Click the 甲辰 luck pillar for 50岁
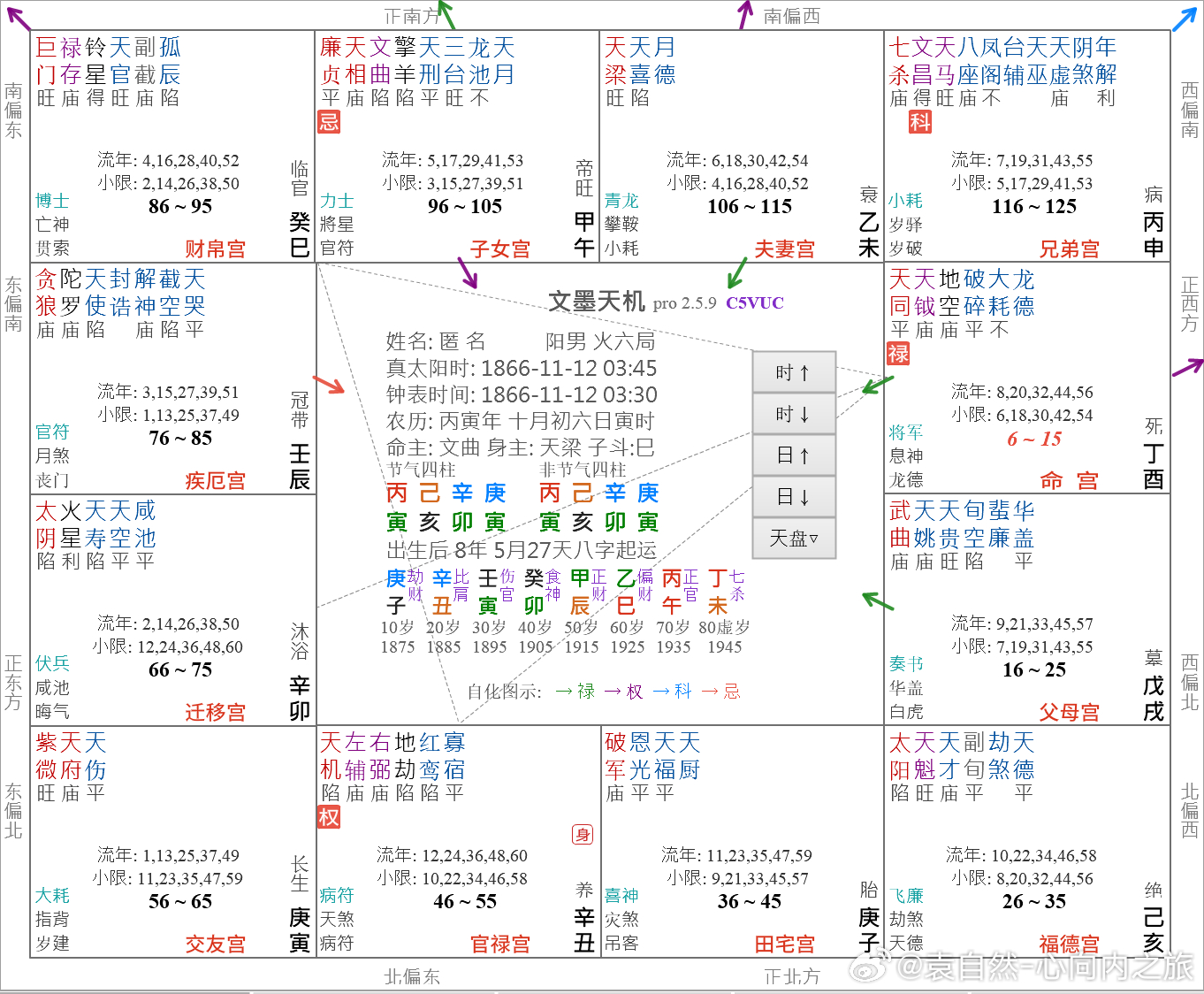Viewport: 1204px width, 994px height. 580,593
